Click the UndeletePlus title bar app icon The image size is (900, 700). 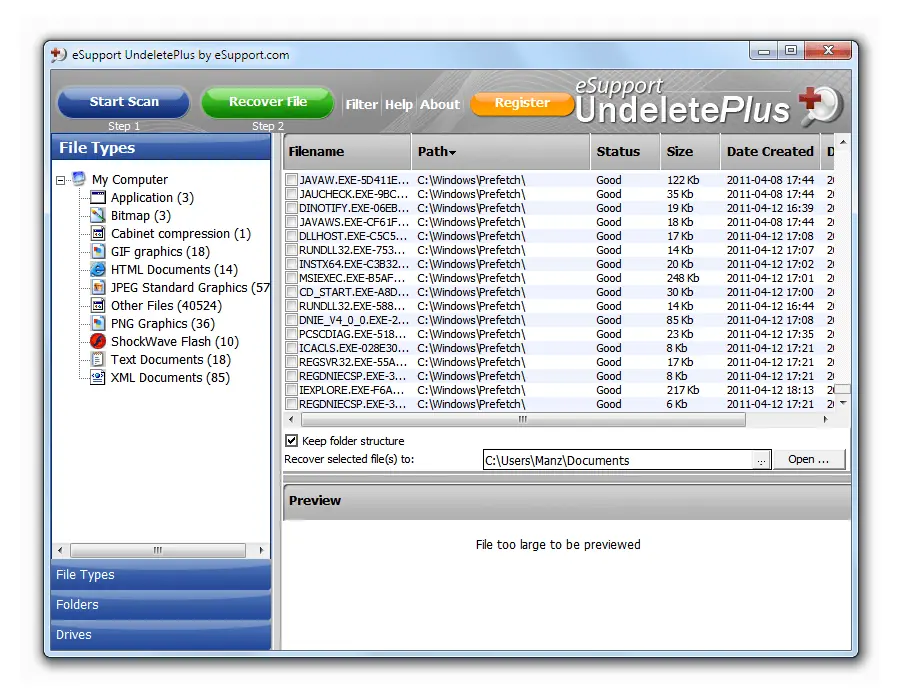pos(59,55)
